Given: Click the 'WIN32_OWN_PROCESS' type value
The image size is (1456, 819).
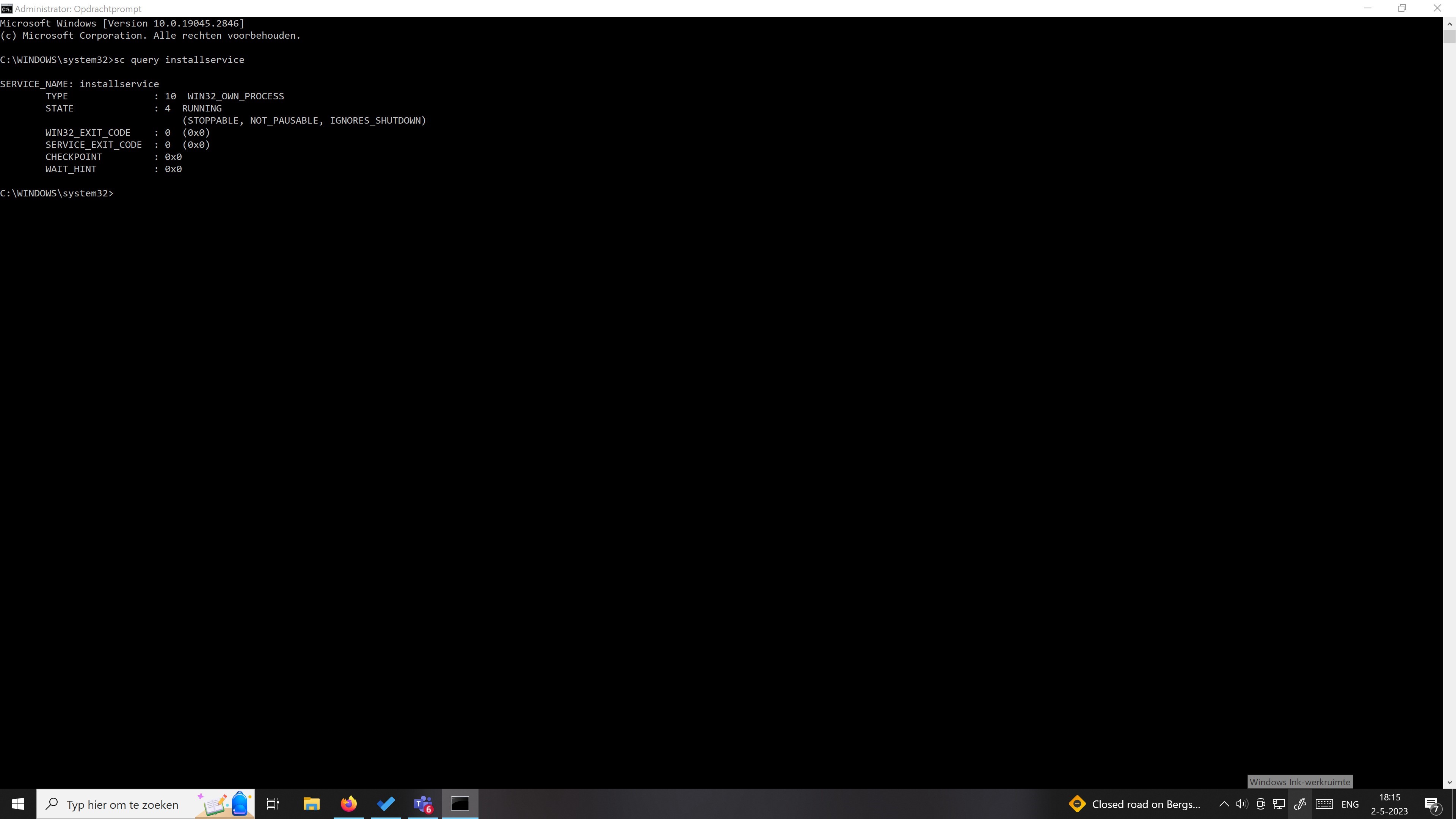Looking at the screenshot, I should (236, 96).
